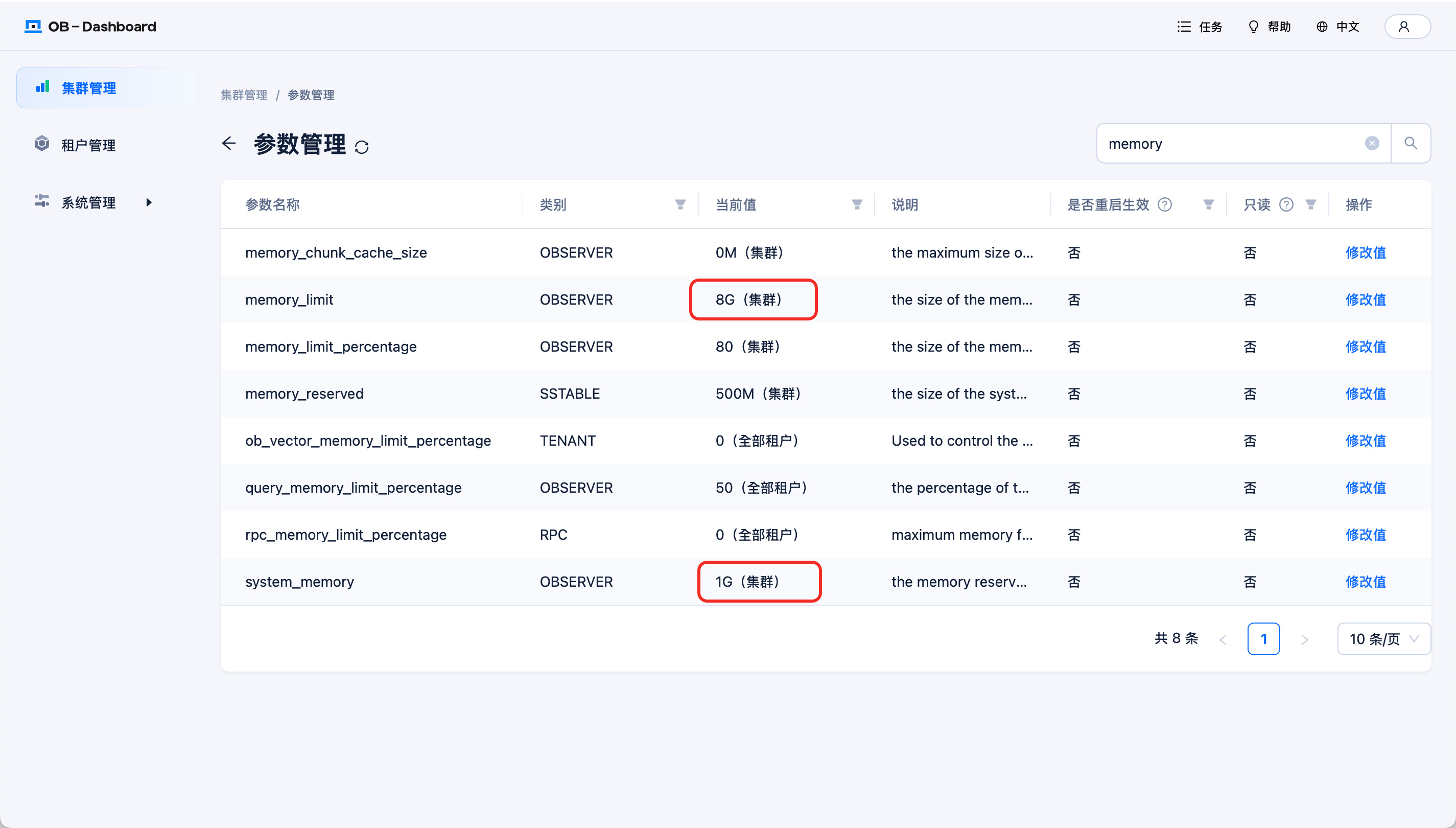Modify value of memory_chunk_cache_size
1456x828 pixels.
pyautogui.click(x=1366, y=252)
